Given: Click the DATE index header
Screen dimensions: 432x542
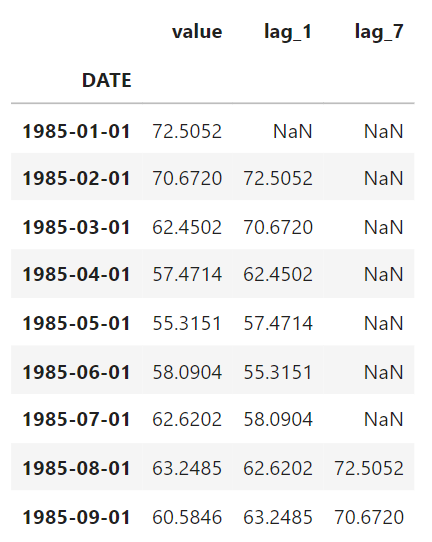Looking at the screenshot, I should pos(107,81).
